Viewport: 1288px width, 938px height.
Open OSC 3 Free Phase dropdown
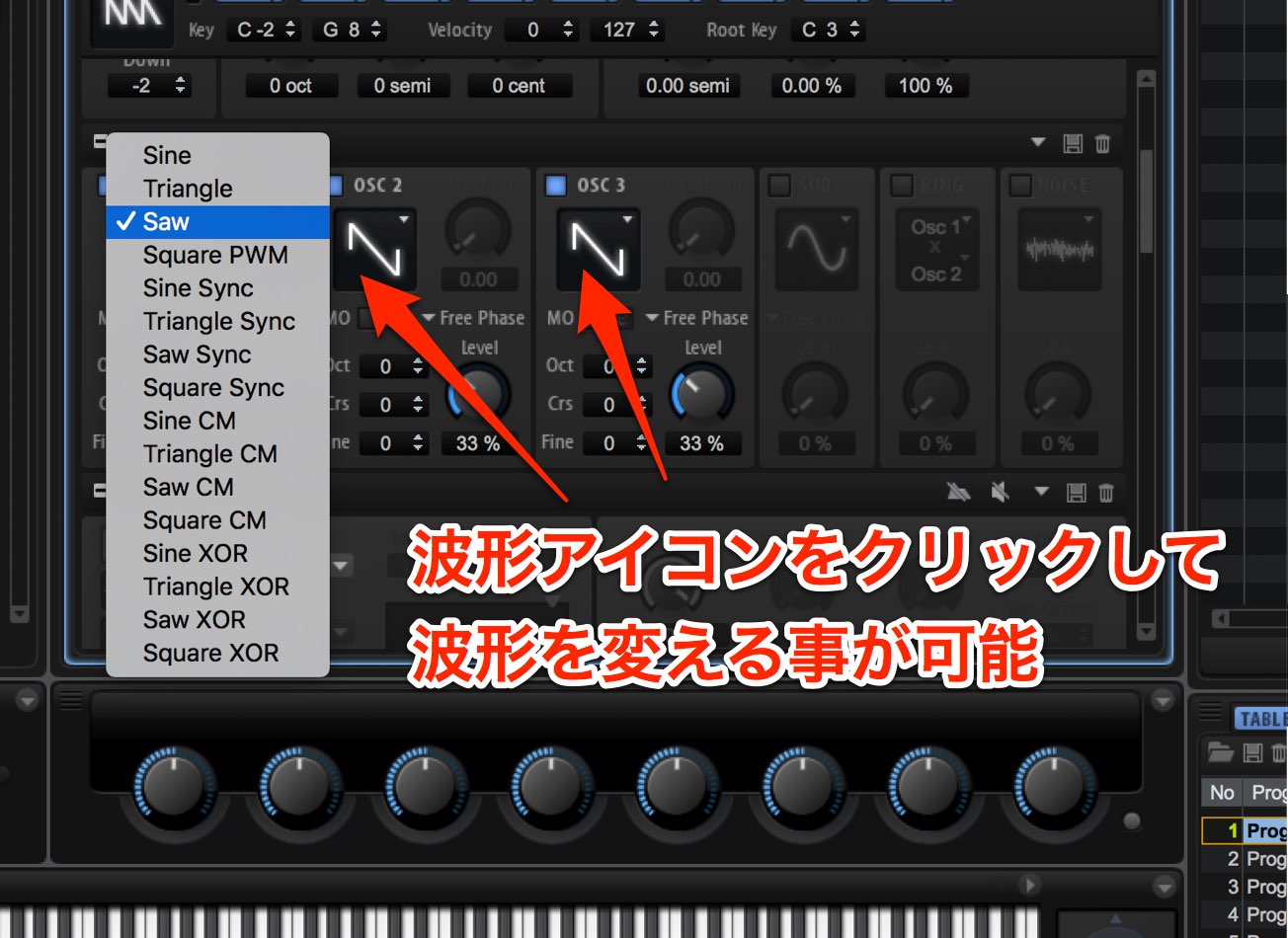click(x=696, y=318)
